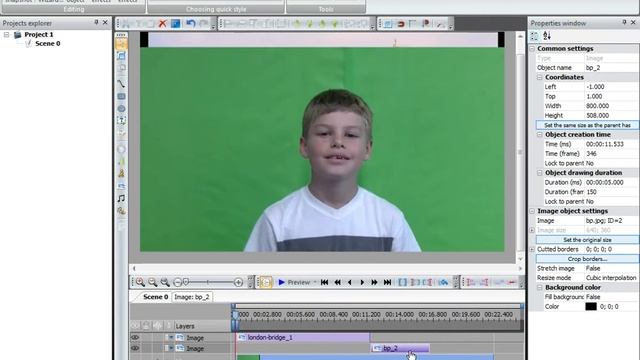
Task: Step back one frame
Action: [349, 282]
